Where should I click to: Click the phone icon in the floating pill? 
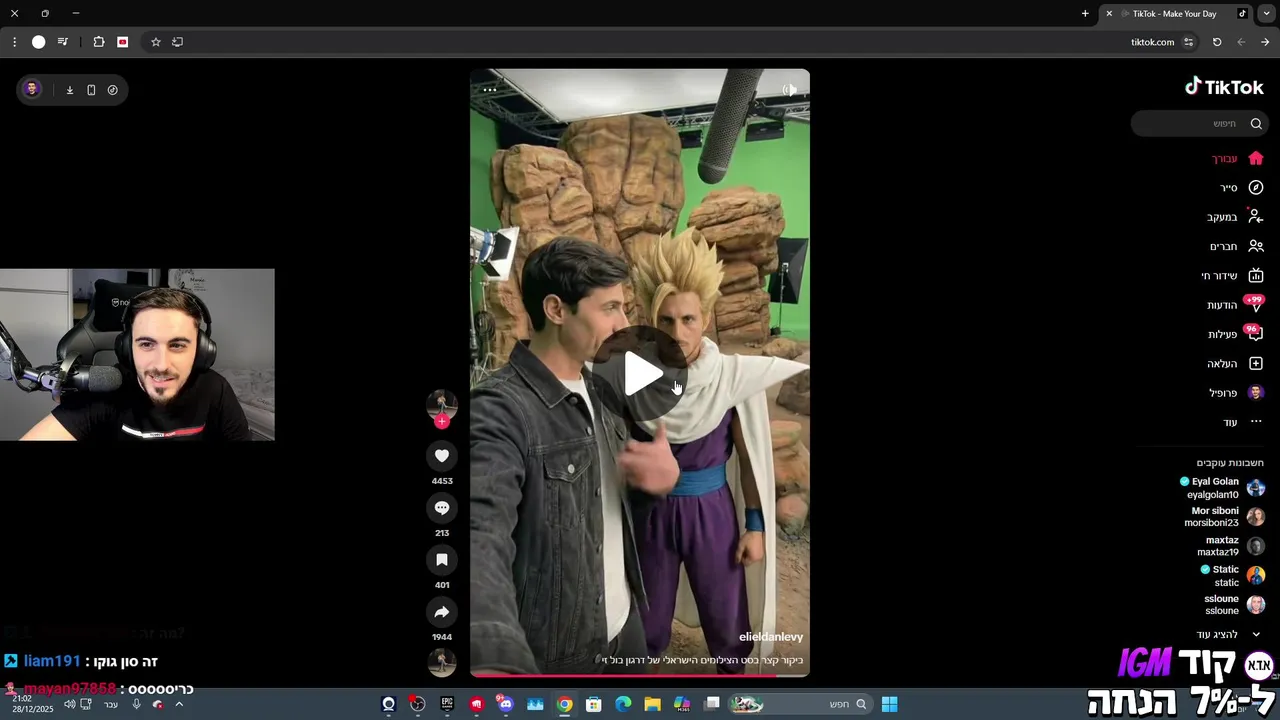pyautogui.click(x=91, y=90)
